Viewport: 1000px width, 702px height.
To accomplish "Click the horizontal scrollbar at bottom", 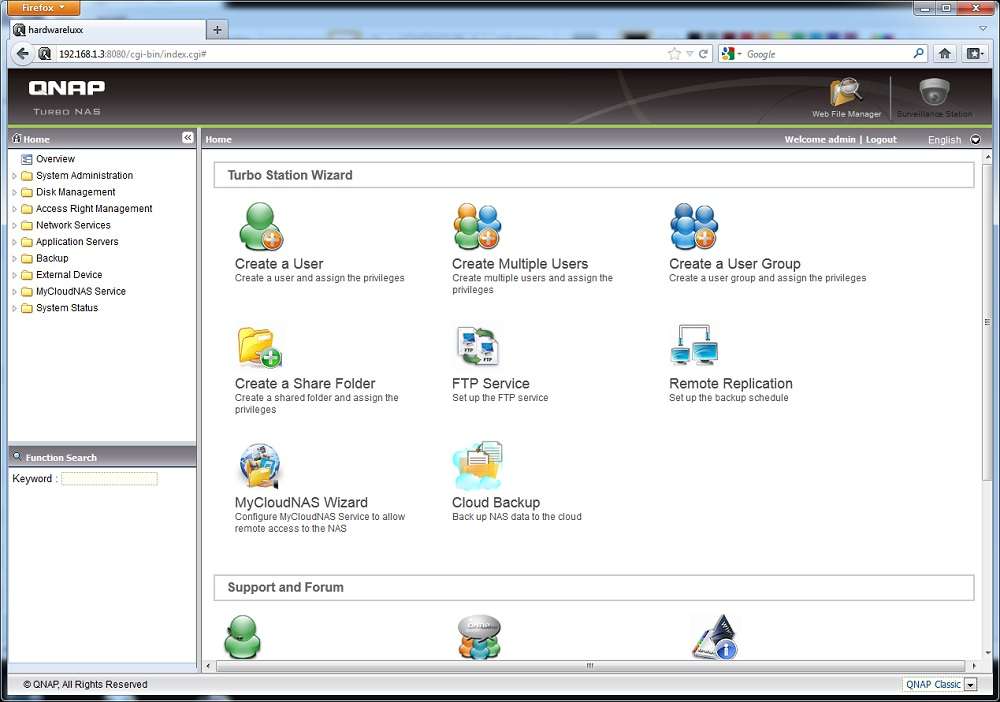I will click(x=590, y=666).
